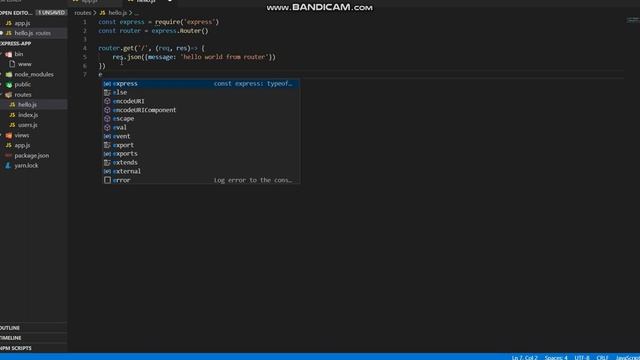Viewport: 640px width, 360px height.
Task: Click the snippet icon beside error suggestion
Action: tap(107, 180)
